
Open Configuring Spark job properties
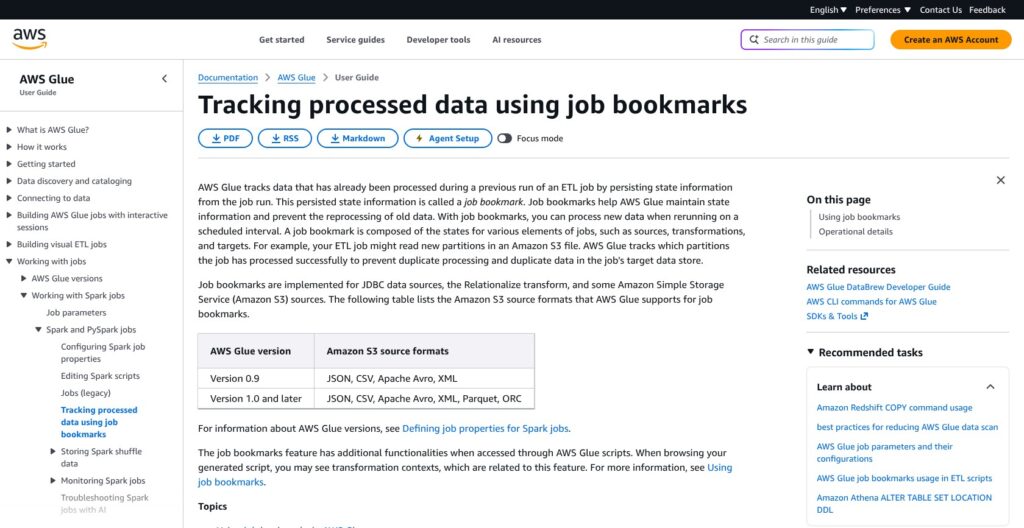(x=103, y=353)
